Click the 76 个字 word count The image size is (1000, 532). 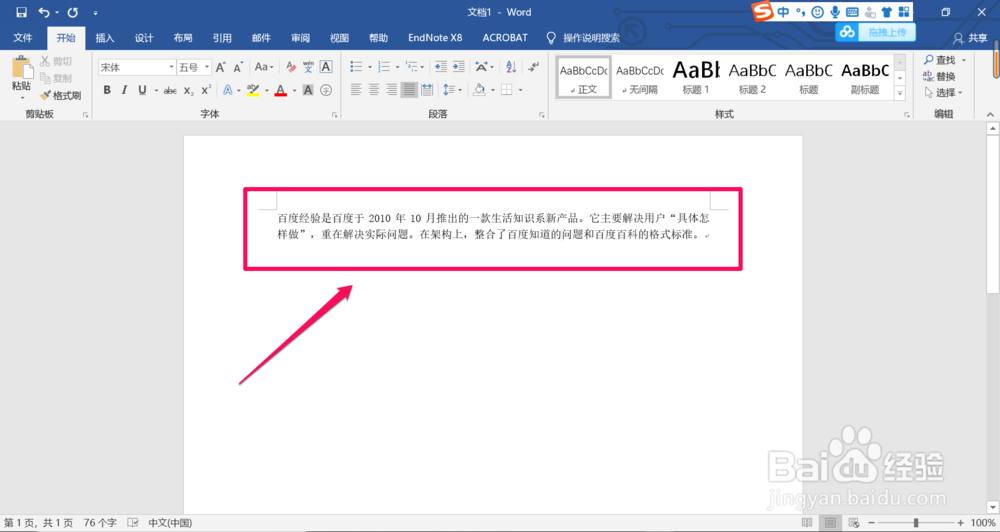[x=100, y=522]
